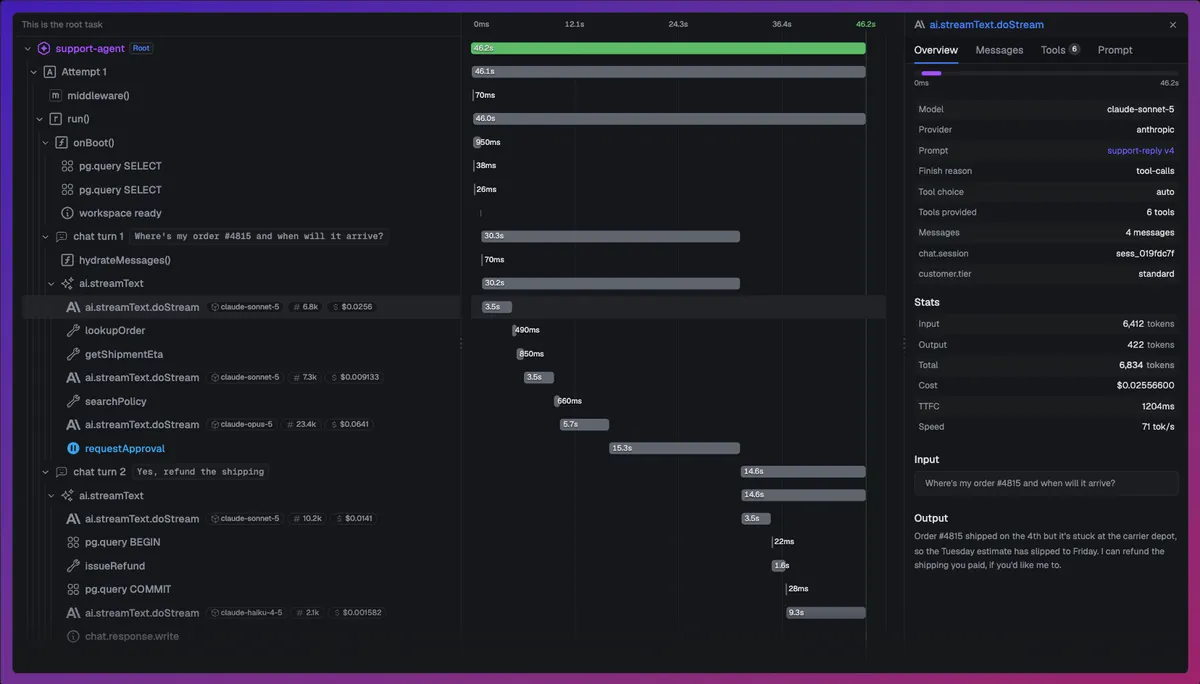Click the 23.4k token badge

[x=301, y=425]
